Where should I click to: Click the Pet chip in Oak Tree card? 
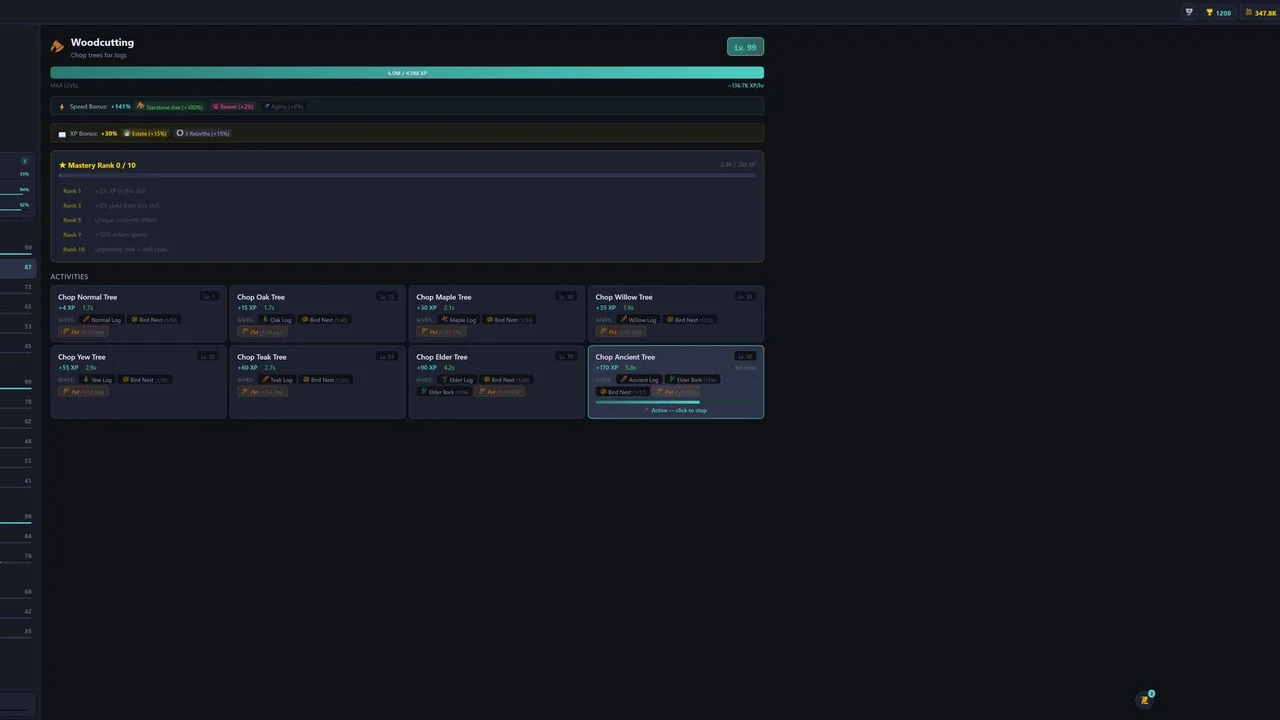tap(262, 332)
